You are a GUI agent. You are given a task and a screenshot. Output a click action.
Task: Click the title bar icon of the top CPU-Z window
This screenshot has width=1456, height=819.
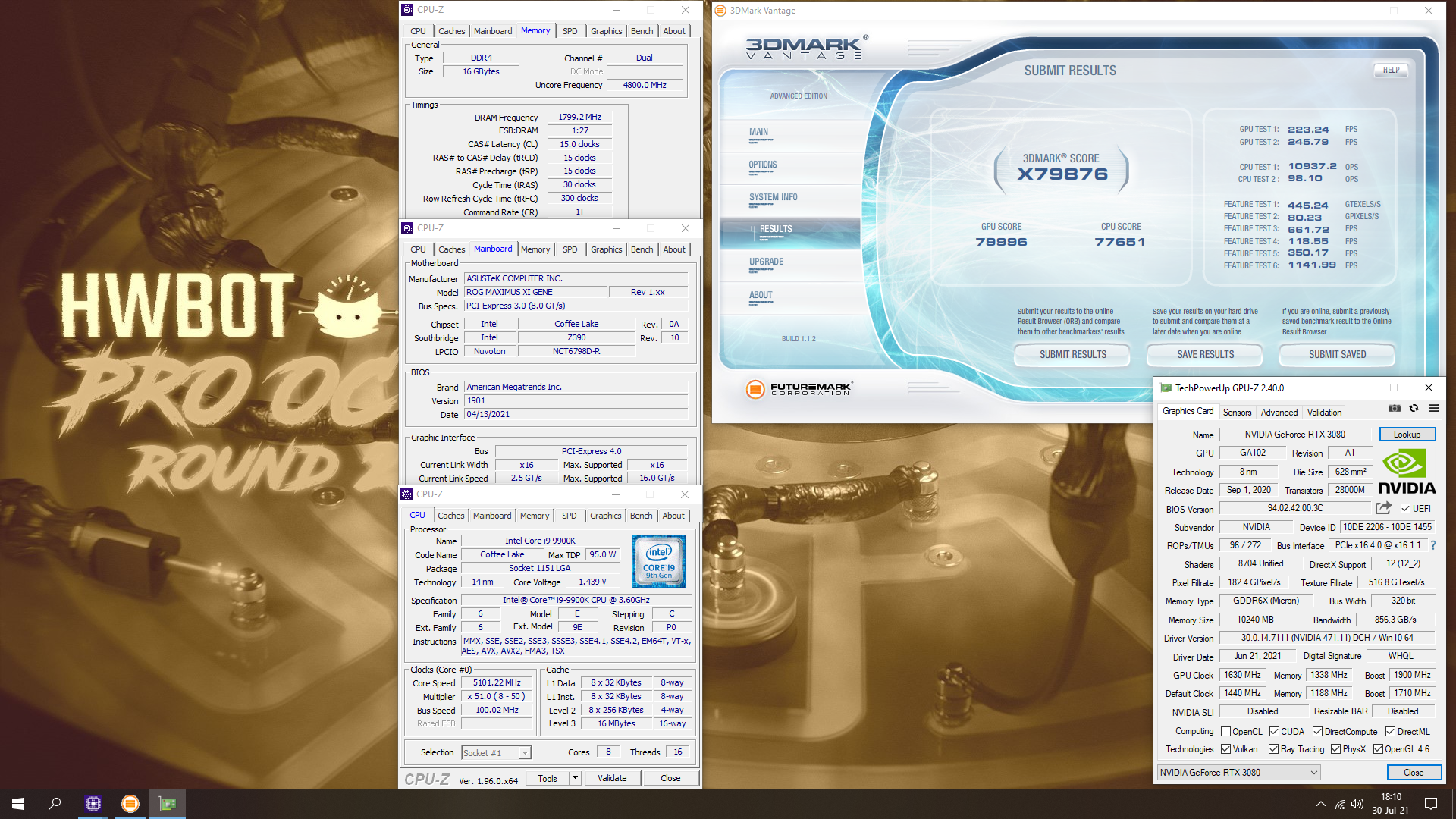407,10
